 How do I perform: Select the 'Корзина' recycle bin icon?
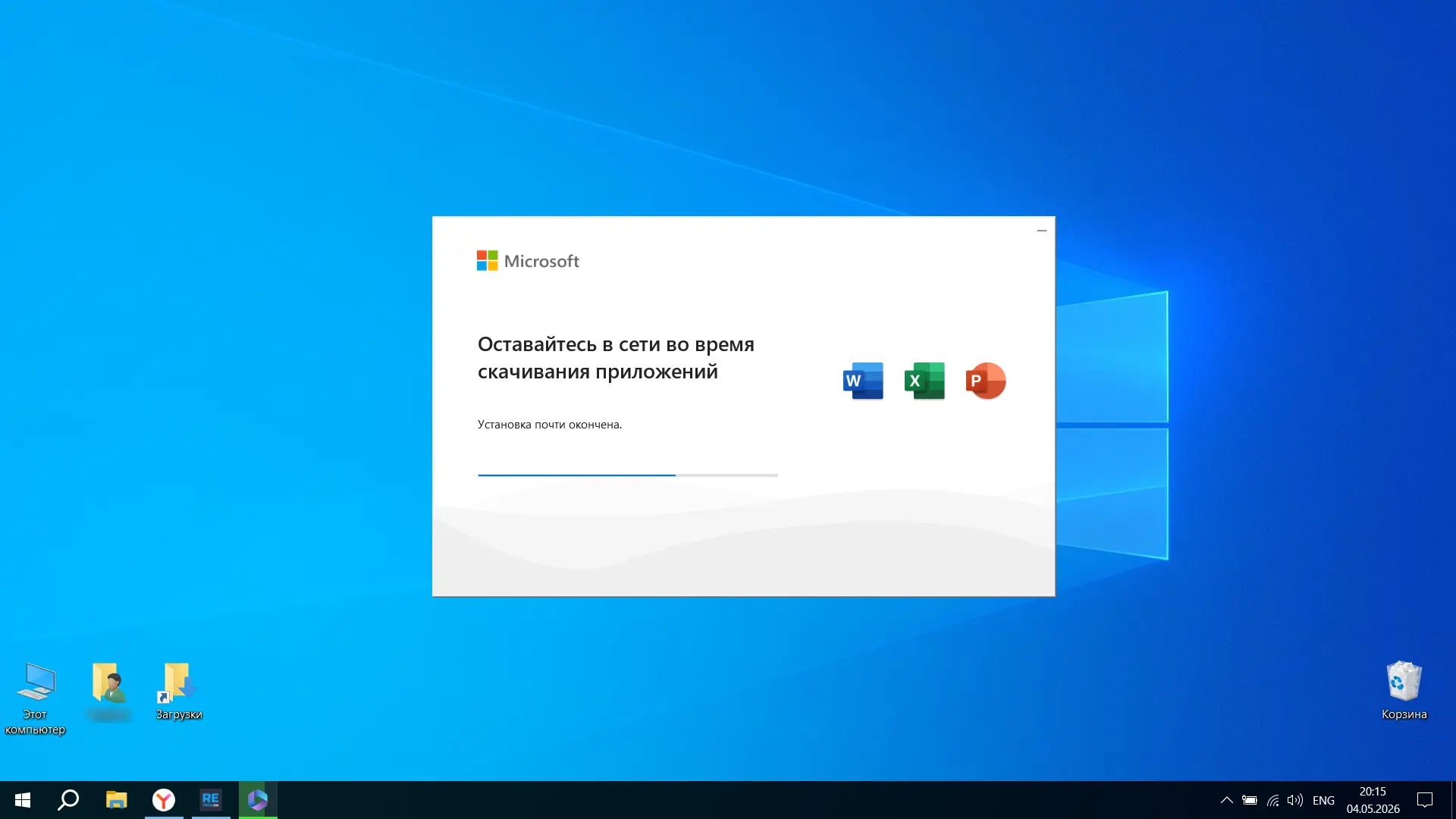pyautogui.click(x=1404, y=690)
